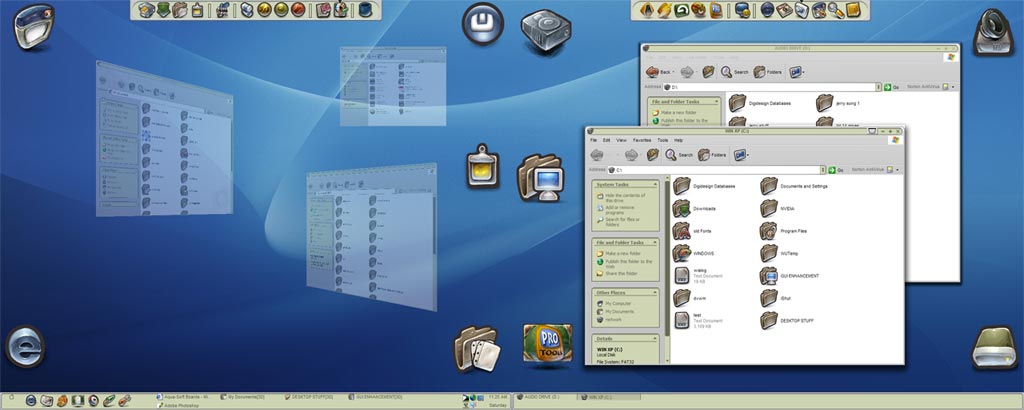Image resolution: width=1024 pixels, height=410 pixels.
Task: Open the Program Files folder
Action: [x=784, y=230]
